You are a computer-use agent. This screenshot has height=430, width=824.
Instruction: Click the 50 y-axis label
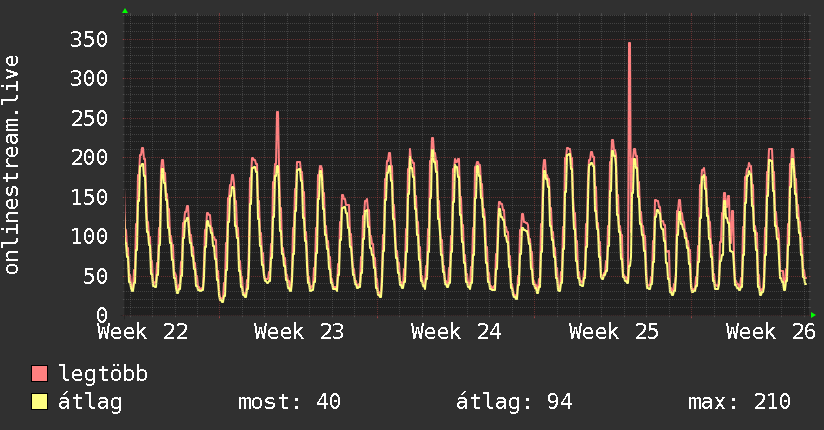pyautogui.click(x=95, y=276)
